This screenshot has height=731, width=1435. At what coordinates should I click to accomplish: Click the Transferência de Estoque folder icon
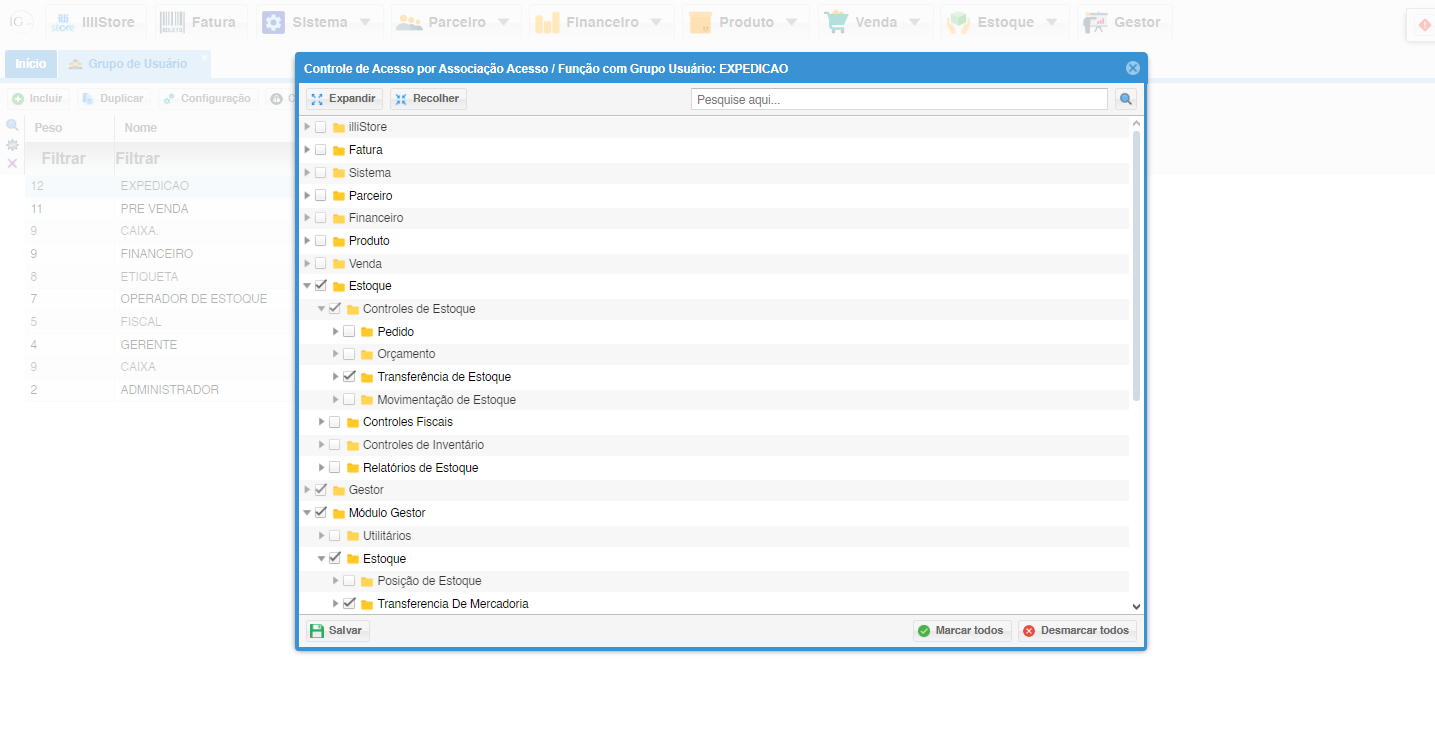tap(367, 377)
